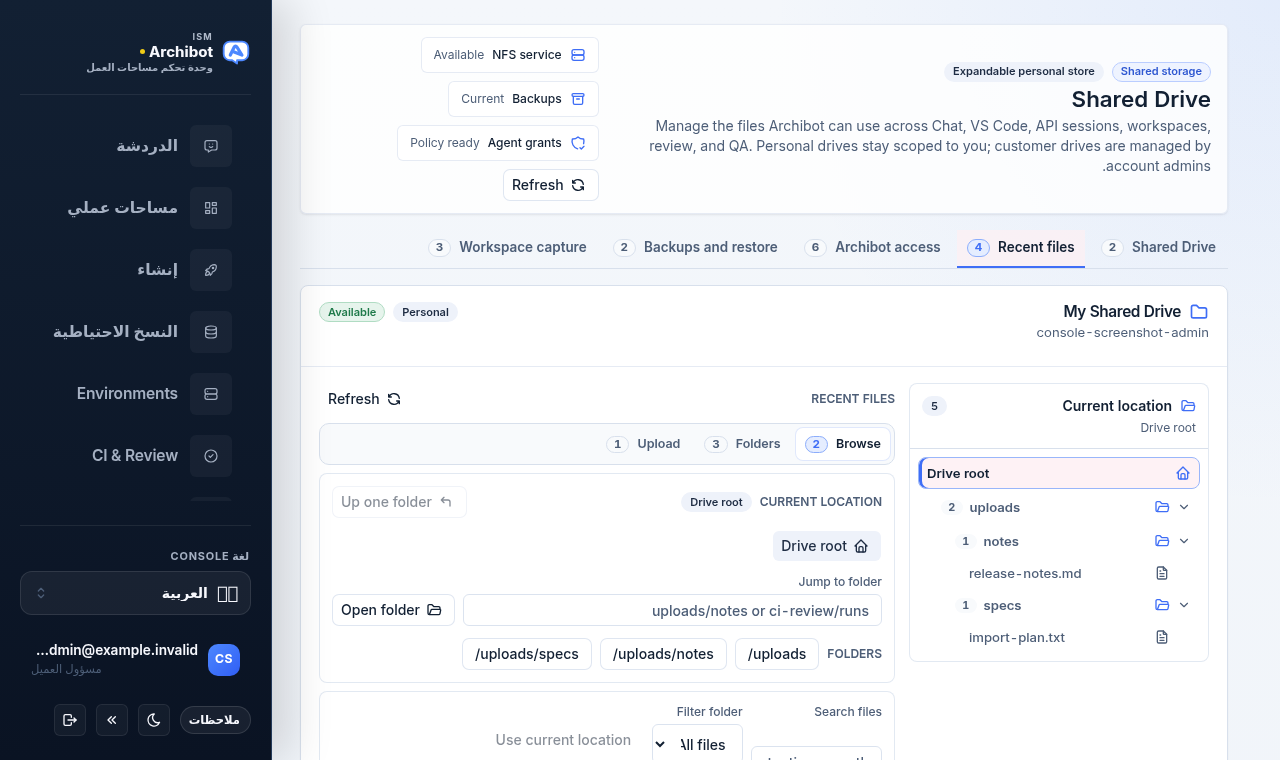Switch to Workspace capture tab

pyautogui.click(x=508, y=247)
